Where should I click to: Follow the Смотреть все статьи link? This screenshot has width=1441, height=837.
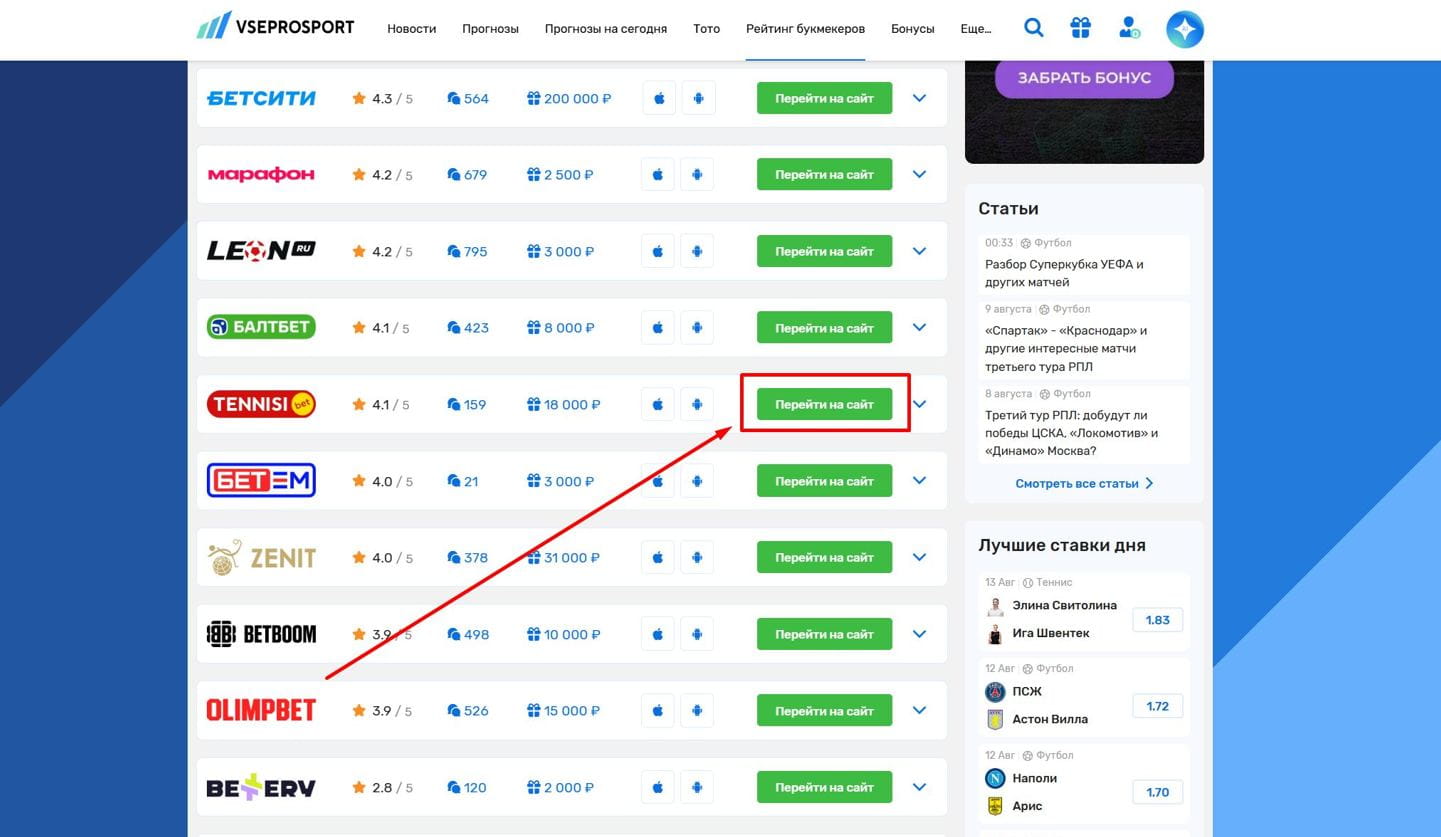coord(1084,484)
